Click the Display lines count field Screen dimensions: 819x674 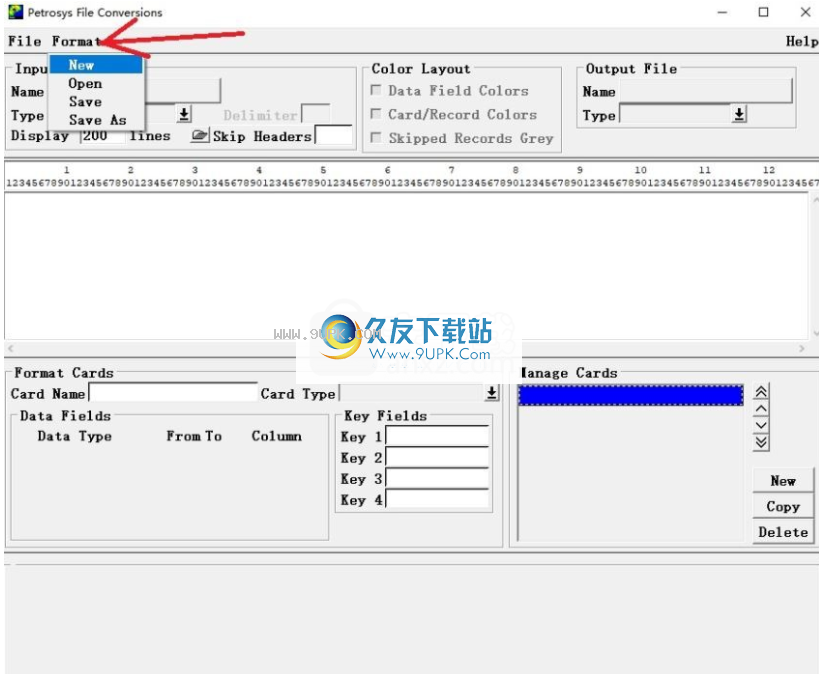(x=103, y=136)
